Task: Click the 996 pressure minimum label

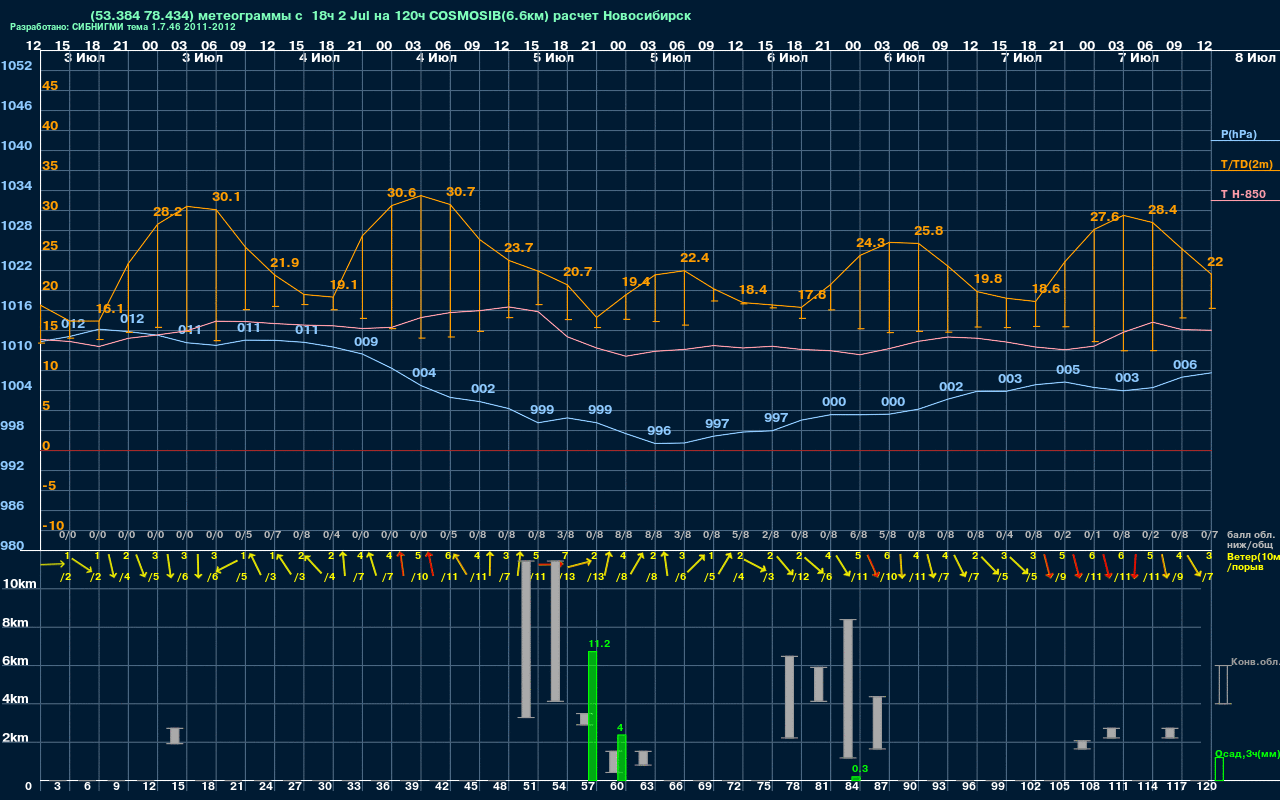Action: click(x=659, y=431)
